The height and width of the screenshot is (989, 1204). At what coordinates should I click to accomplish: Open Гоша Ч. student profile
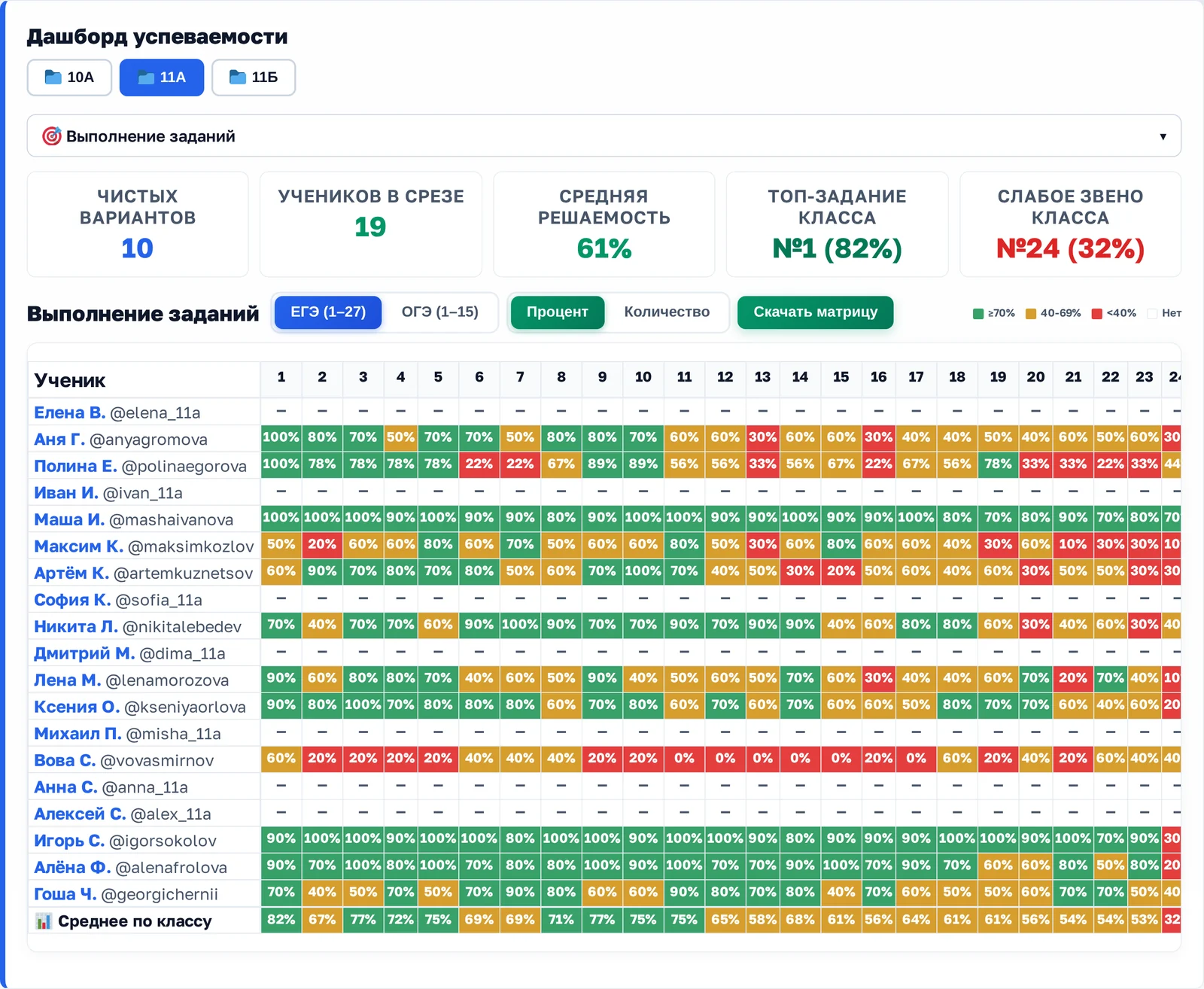[65, 894]
